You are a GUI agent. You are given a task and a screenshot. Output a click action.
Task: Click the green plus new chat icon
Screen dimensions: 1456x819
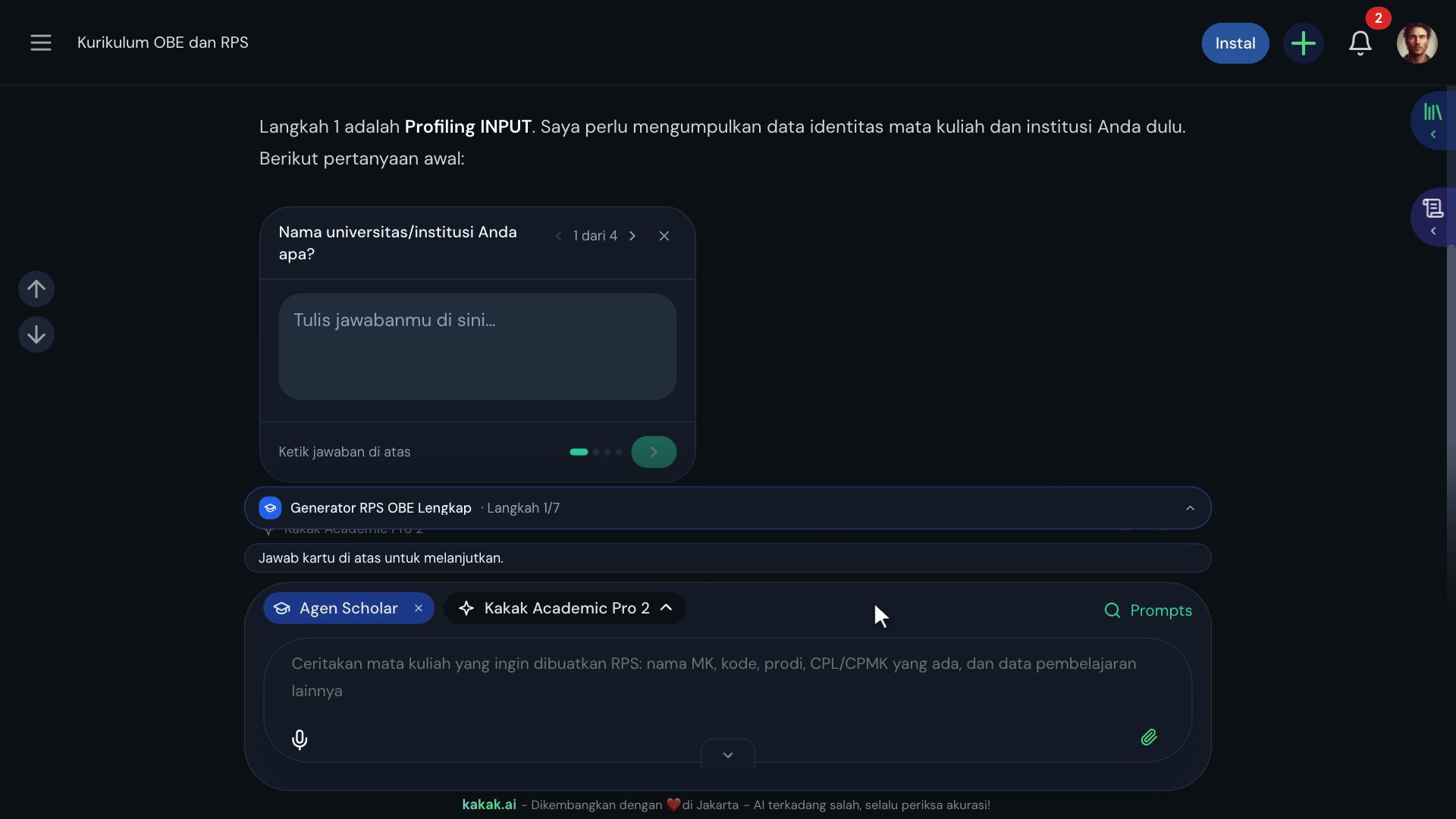1303,43
